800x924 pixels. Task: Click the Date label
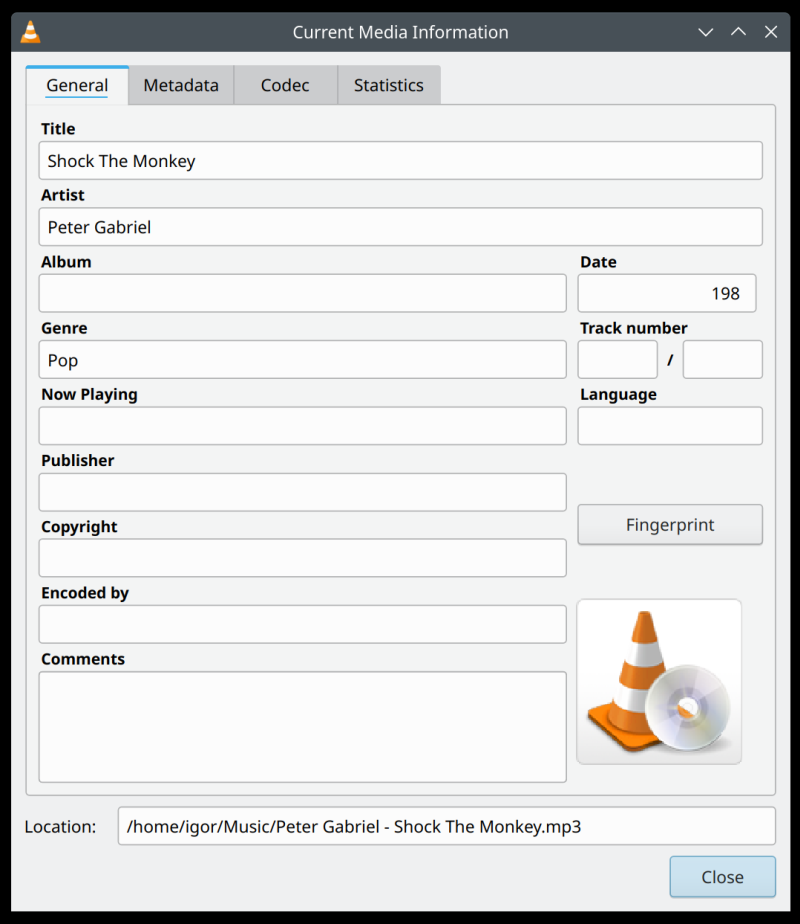click(x=599, y=262)
